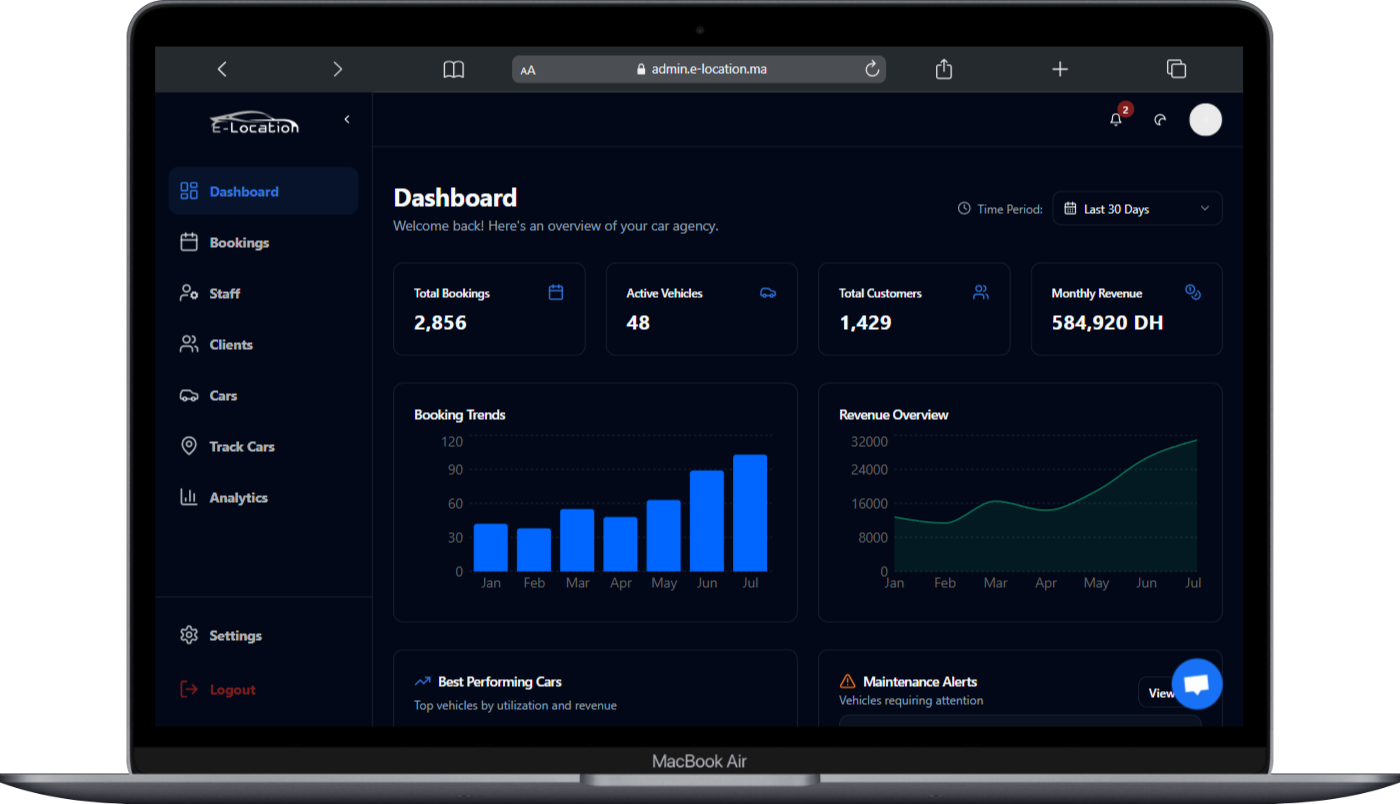The width and height of the screenshot is (1400, 804).
Task: Click the profile avatar circle
Action: [x=1206, y=119]
